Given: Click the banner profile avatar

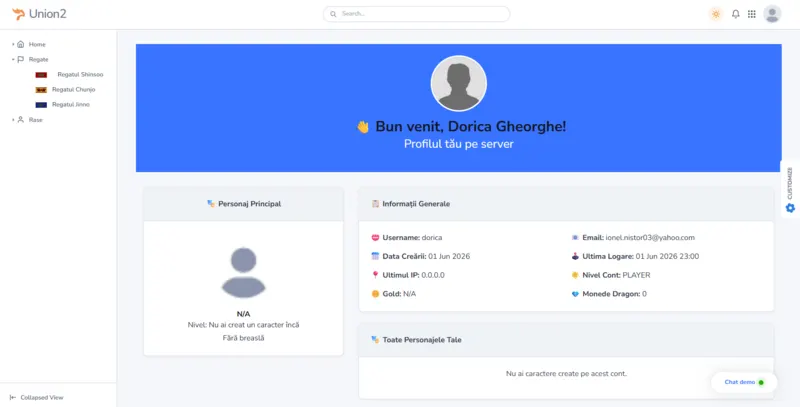Looking at the screenshot, I should (x=458, y=83).
